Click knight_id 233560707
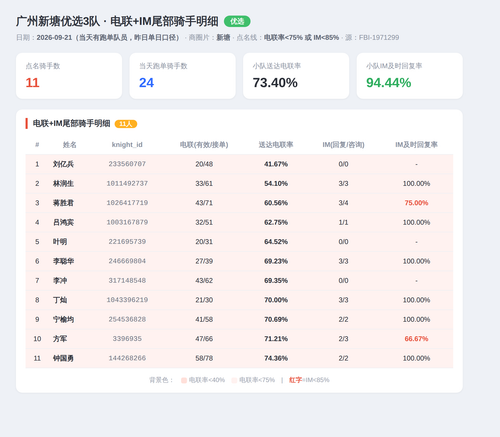 pyautogui.click(x=127, y=164)
